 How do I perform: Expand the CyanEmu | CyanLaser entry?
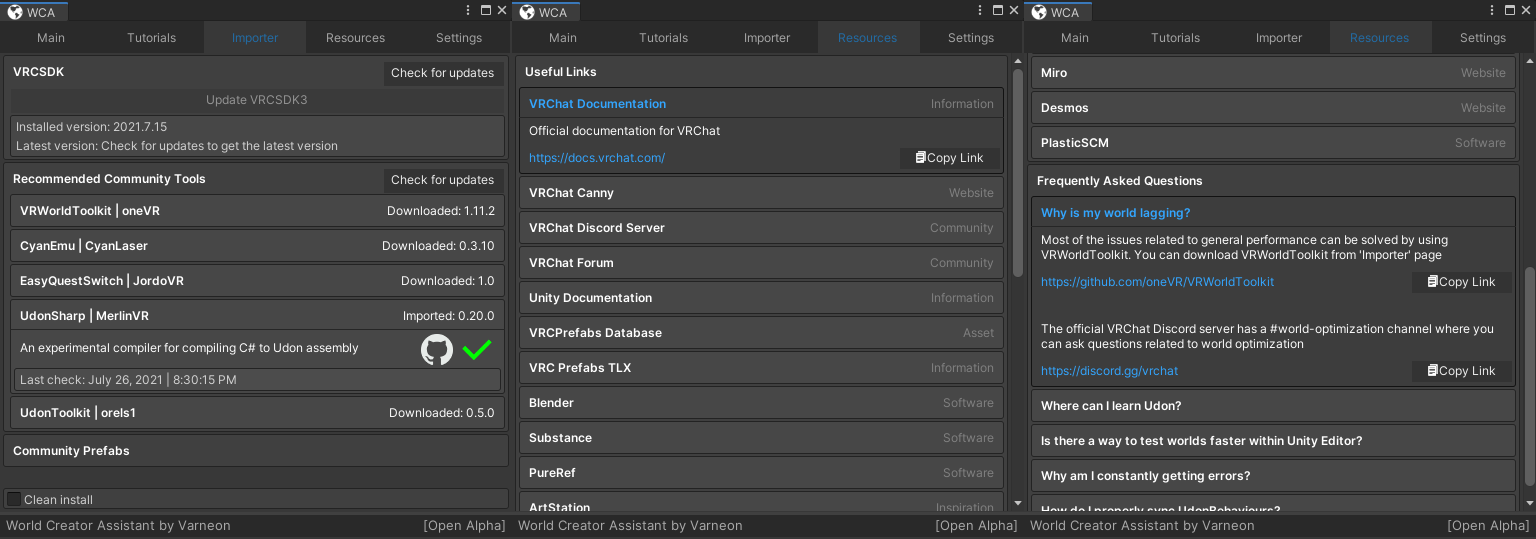coord(256,246)
